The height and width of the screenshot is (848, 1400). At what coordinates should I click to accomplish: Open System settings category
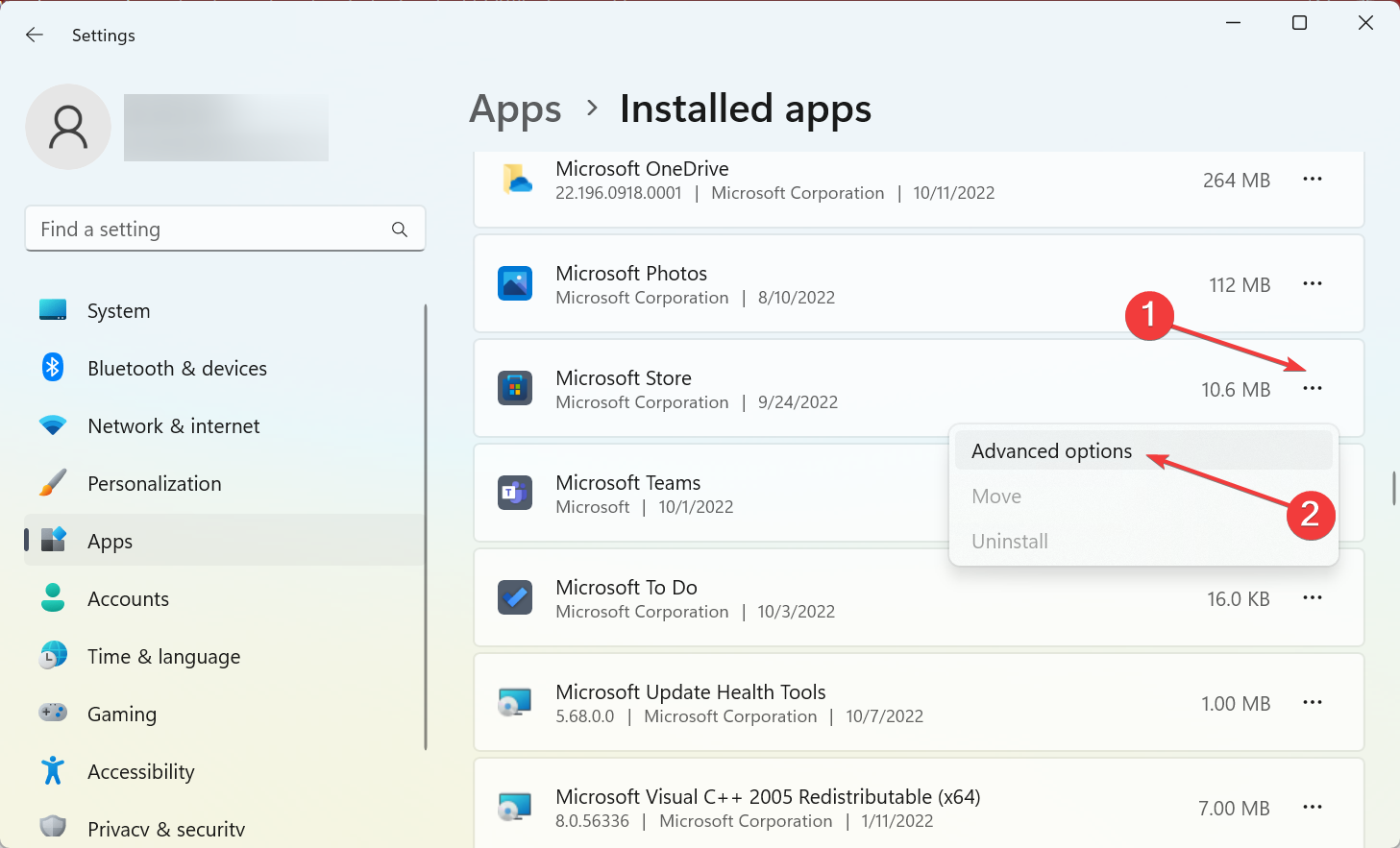tap(224, 311)
